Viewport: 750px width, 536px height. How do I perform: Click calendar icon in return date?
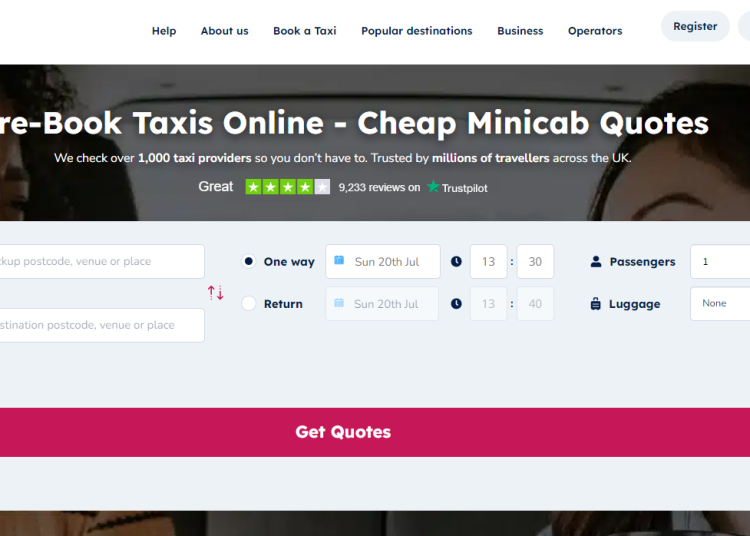[x=339, y=303]
